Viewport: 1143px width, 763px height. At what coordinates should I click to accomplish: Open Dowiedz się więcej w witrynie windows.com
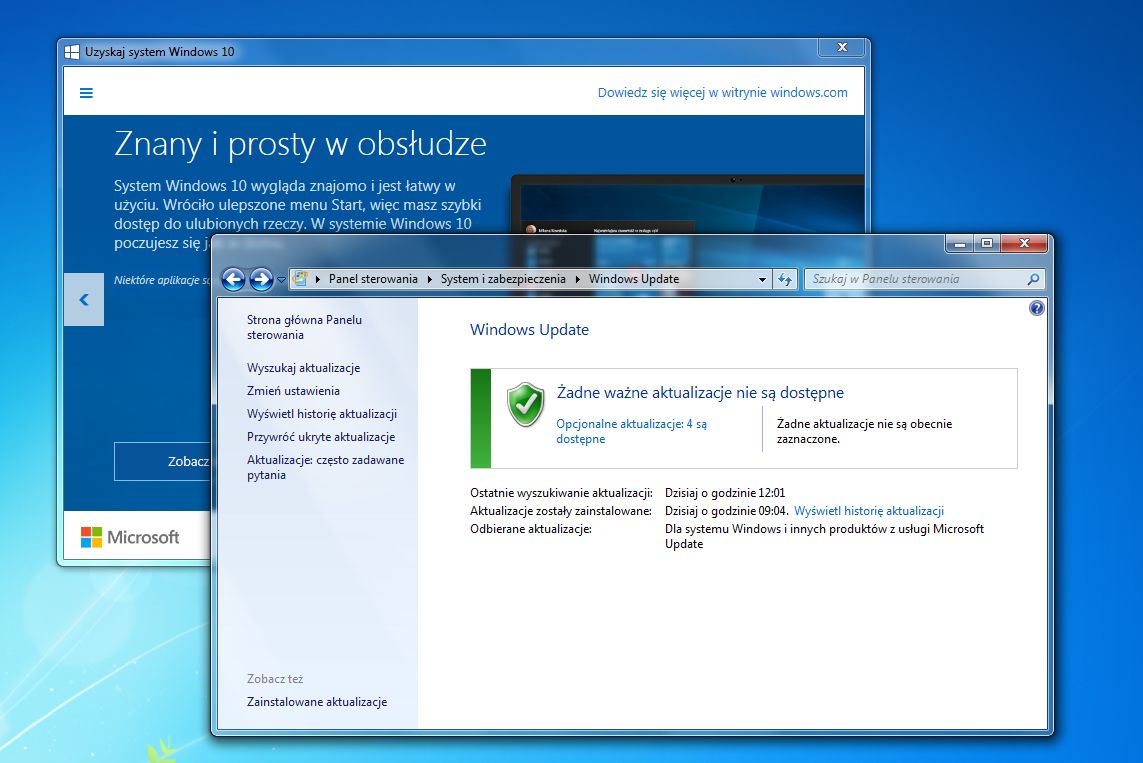[722, 93]
